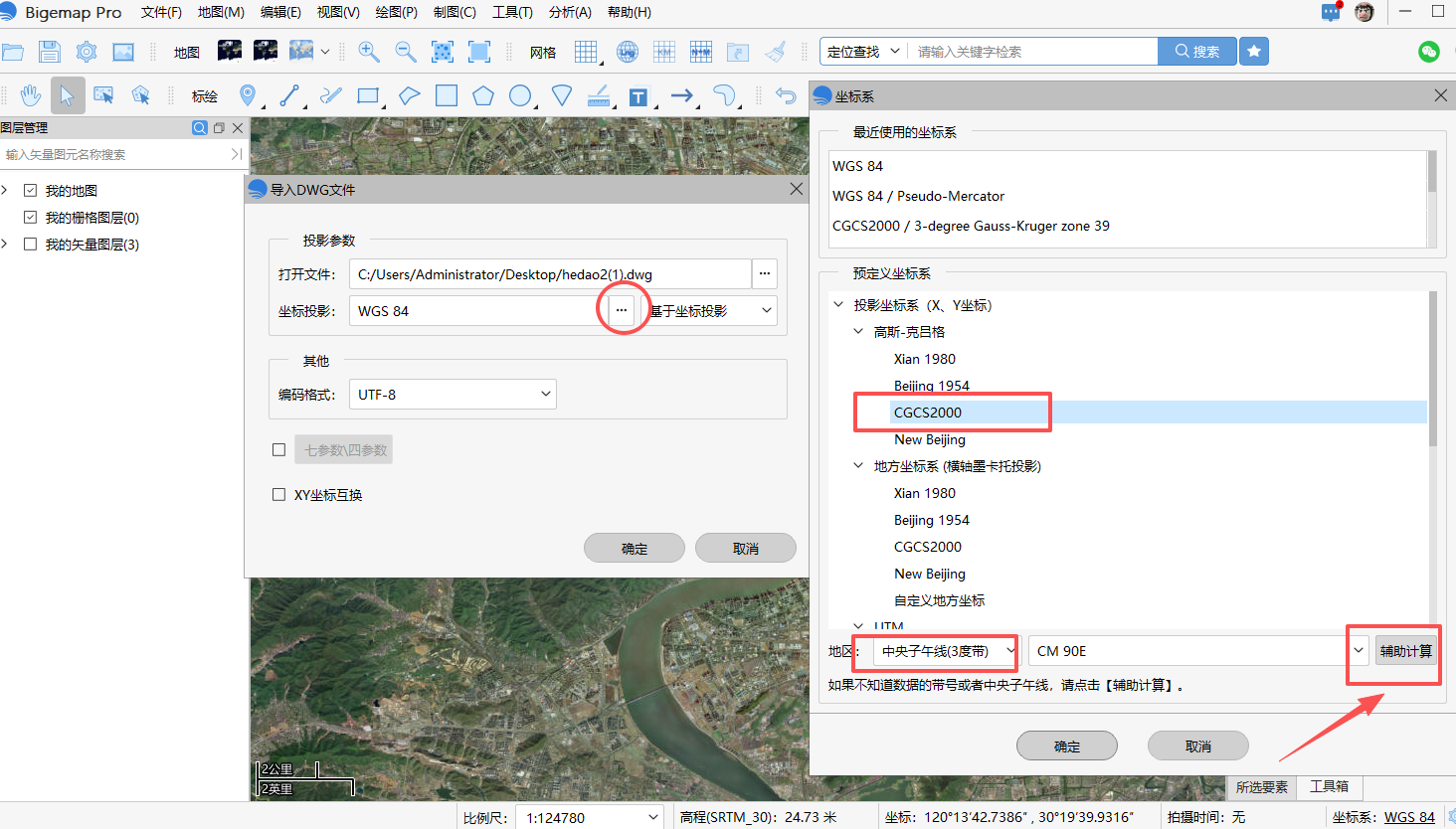Open the 定位查找 dropdown

pyautogui.click(x=863, y=52)
